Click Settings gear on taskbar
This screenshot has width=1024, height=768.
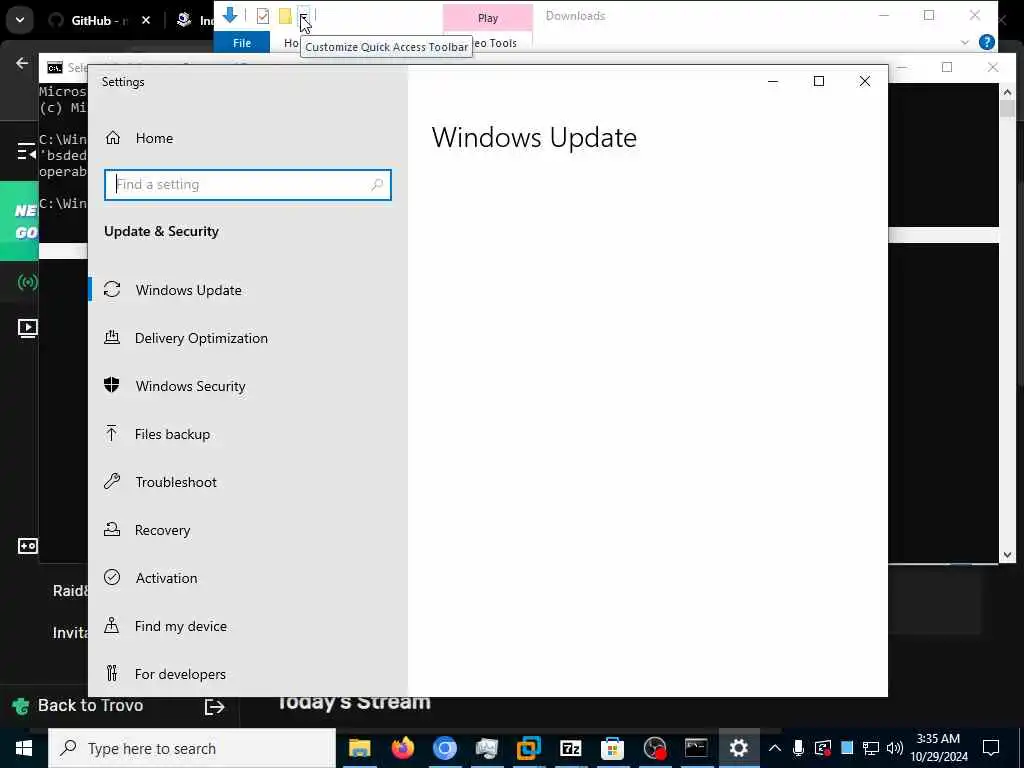click(739, 748)
